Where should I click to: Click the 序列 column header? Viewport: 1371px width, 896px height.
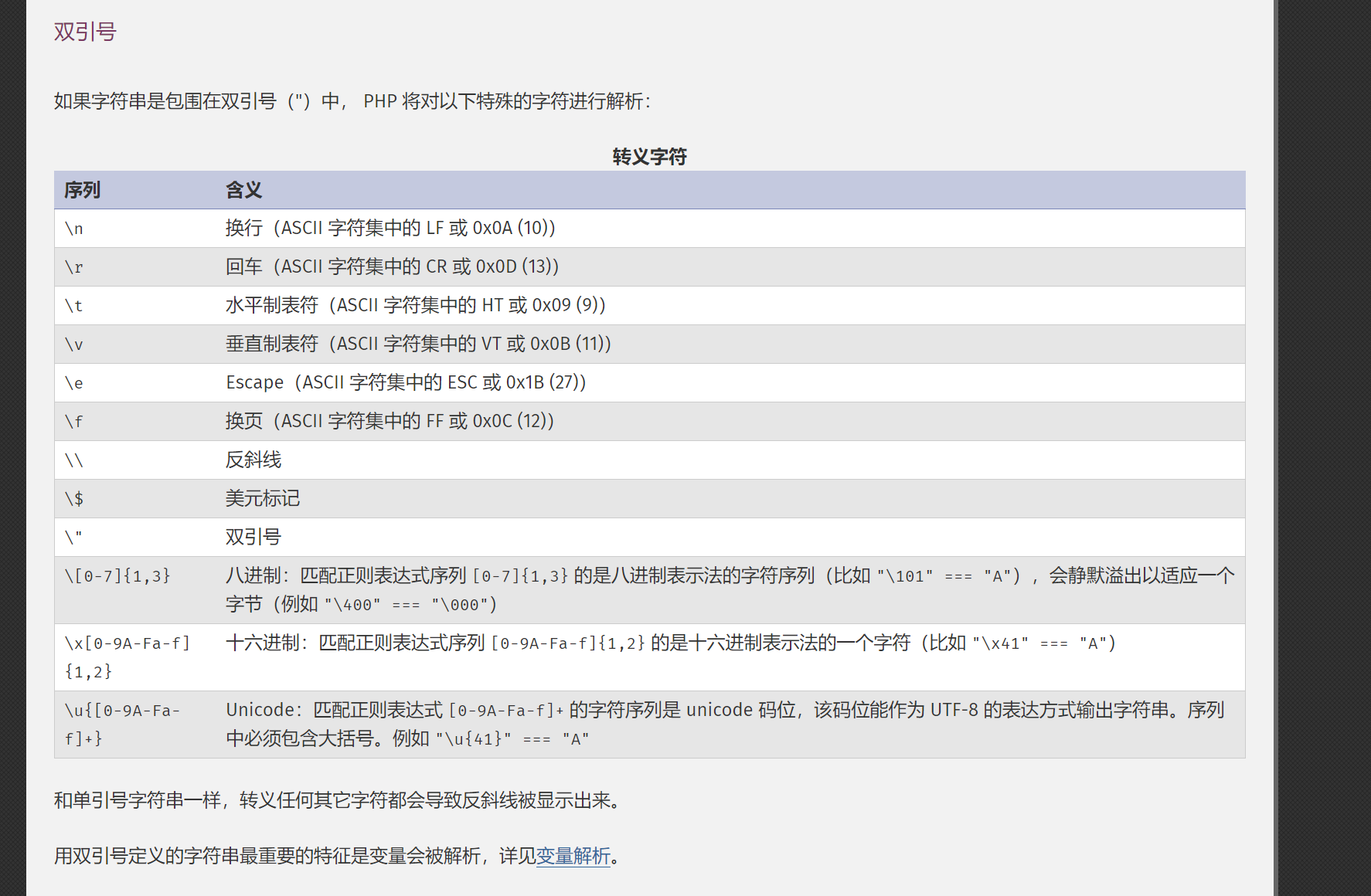(x=83, y=190)
